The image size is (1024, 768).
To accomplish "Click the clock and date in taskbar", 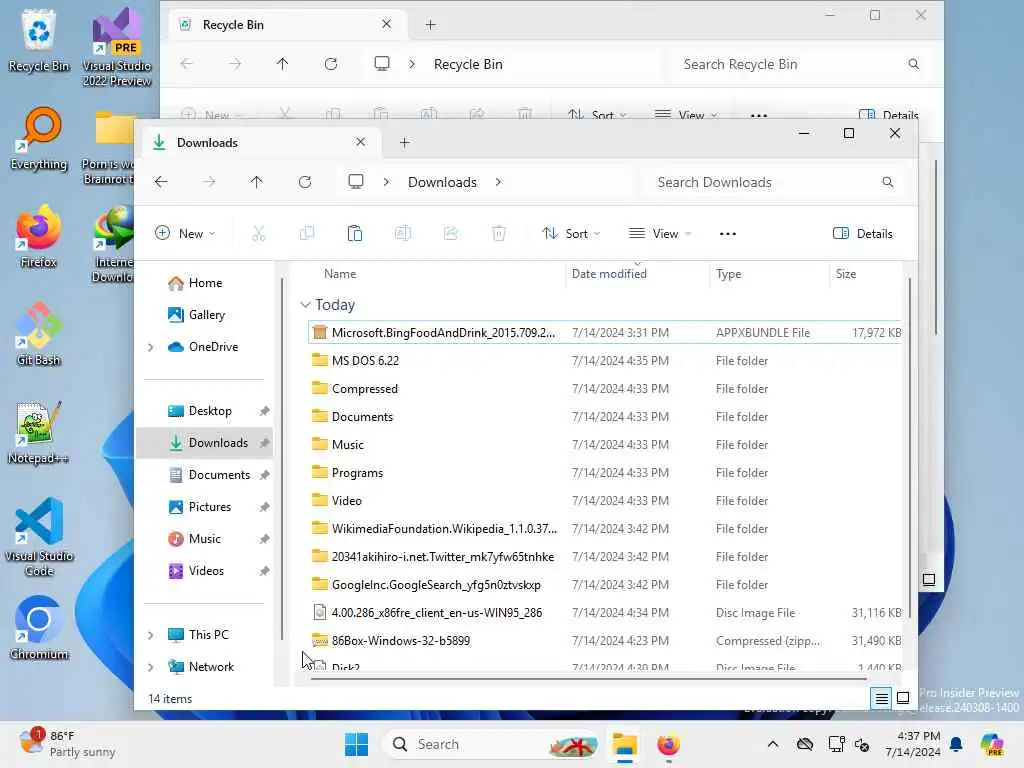I will click(912, 744).
